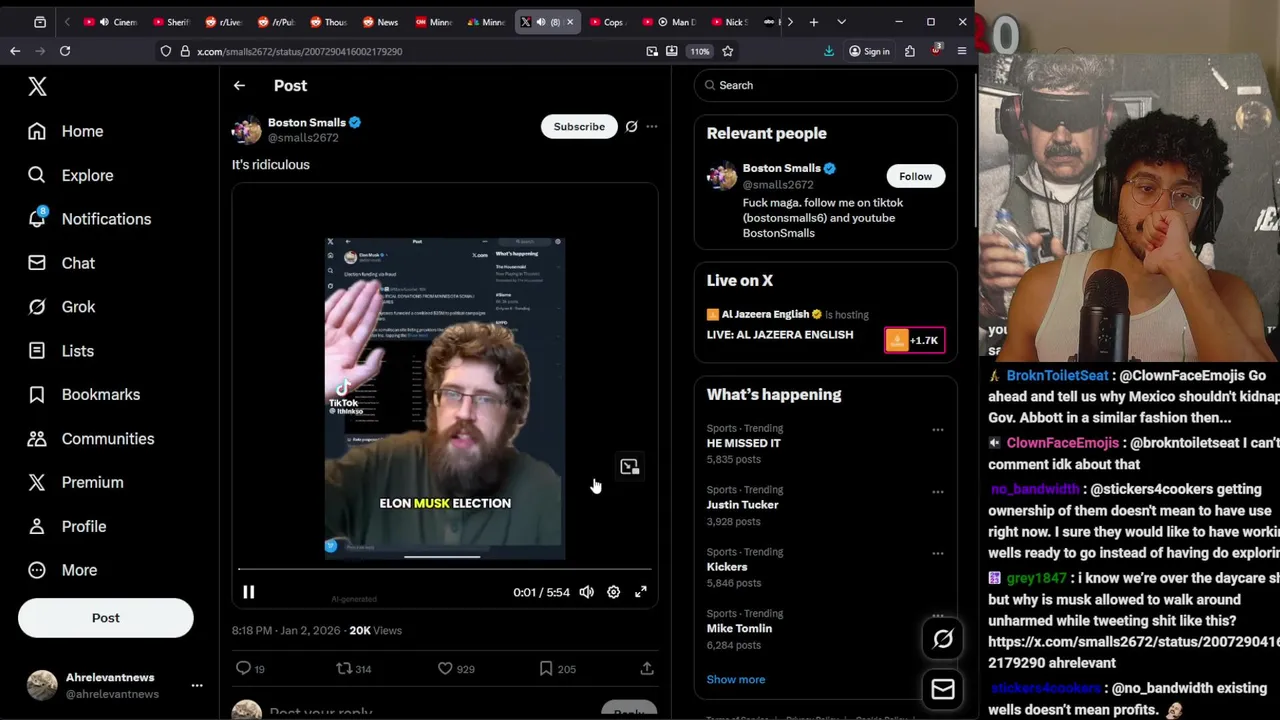Reload the page in the browser toolbar
Image resolution: width=1280 pixels, height=720 pixels.
click(65, 51)
